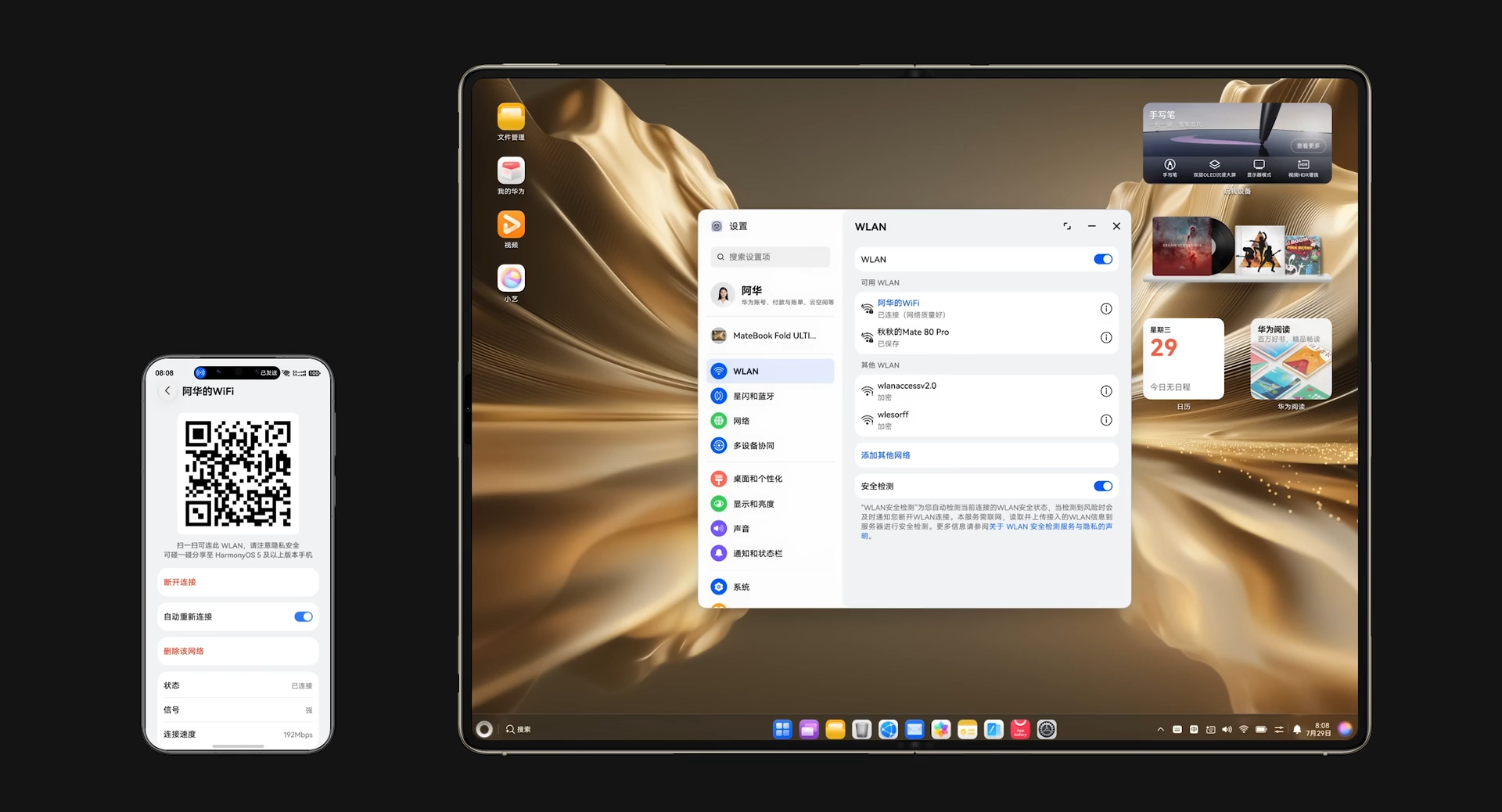Connect to wlesorff network

986,420
